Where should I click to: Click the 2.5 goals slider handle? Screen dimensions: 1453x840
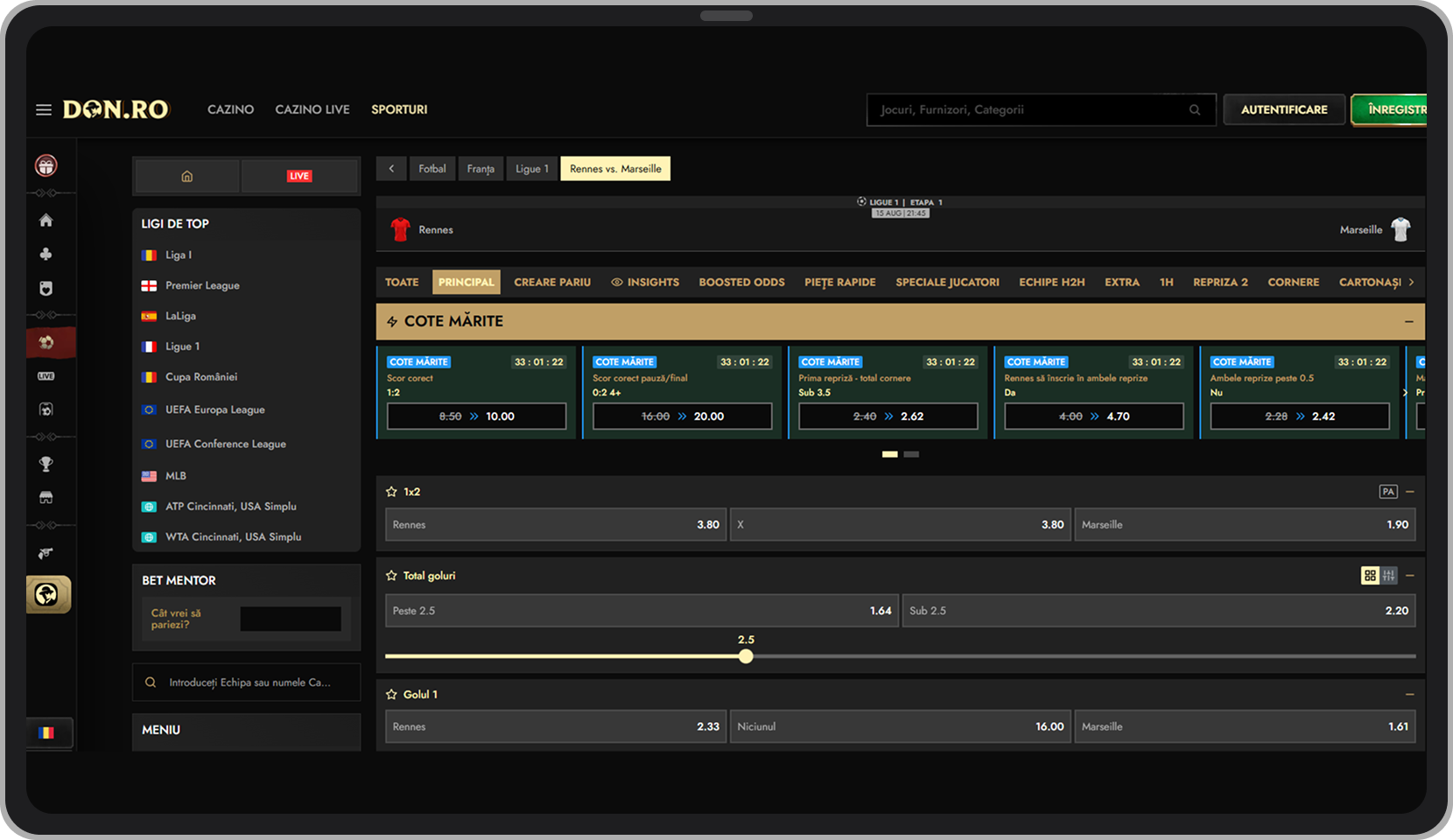(746, 656)
